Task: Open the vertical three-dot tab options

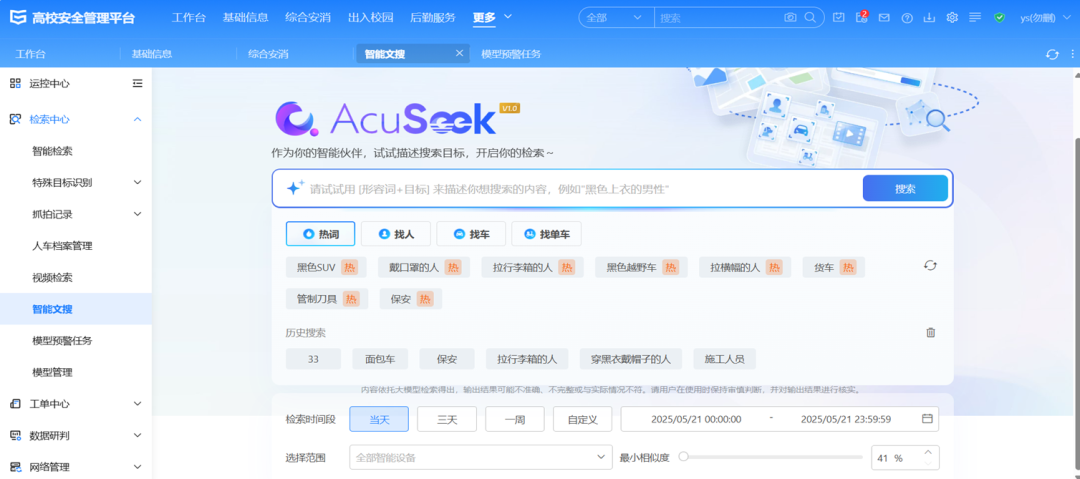Action: pos(1072,54)
